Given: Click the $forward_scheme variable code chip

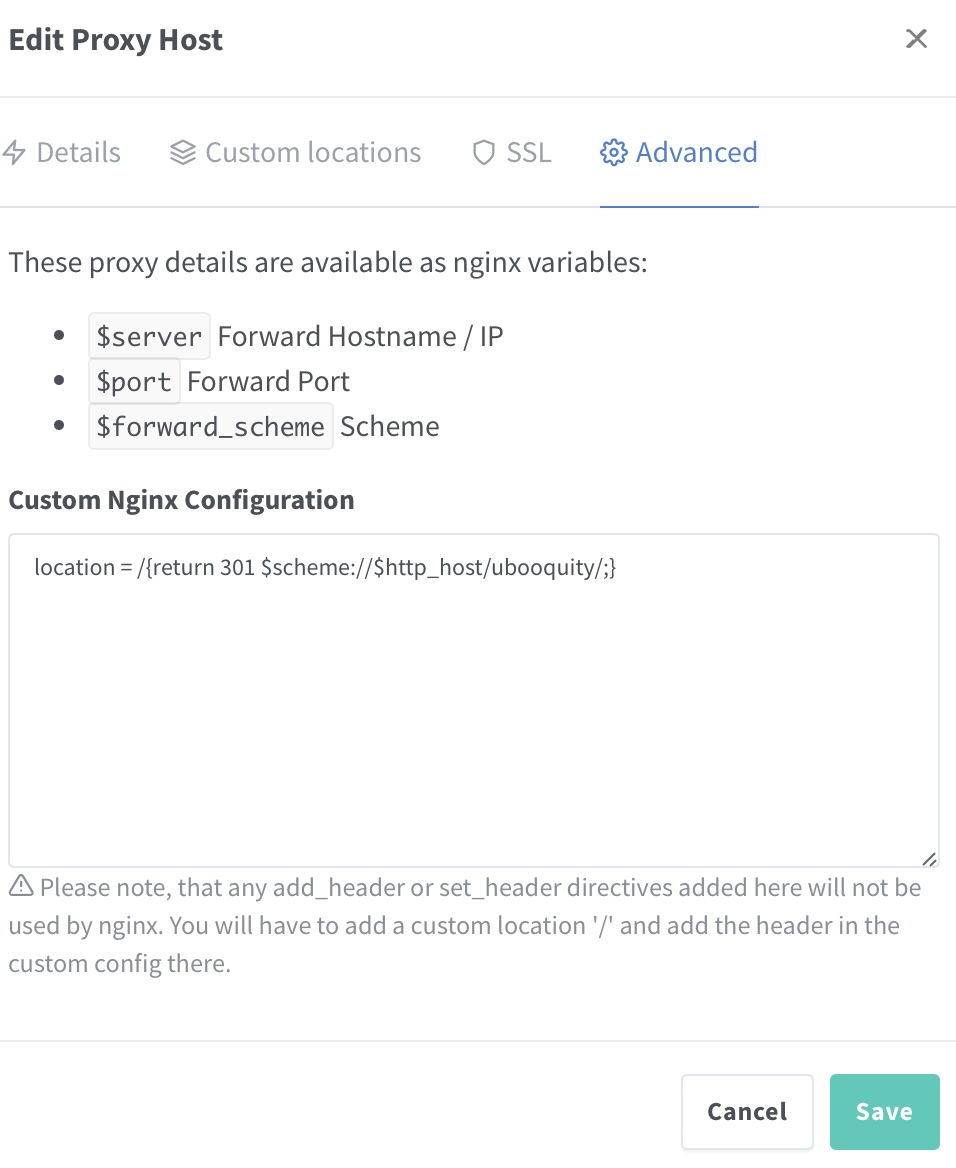Looking at the screenshot, I should 210,427.
